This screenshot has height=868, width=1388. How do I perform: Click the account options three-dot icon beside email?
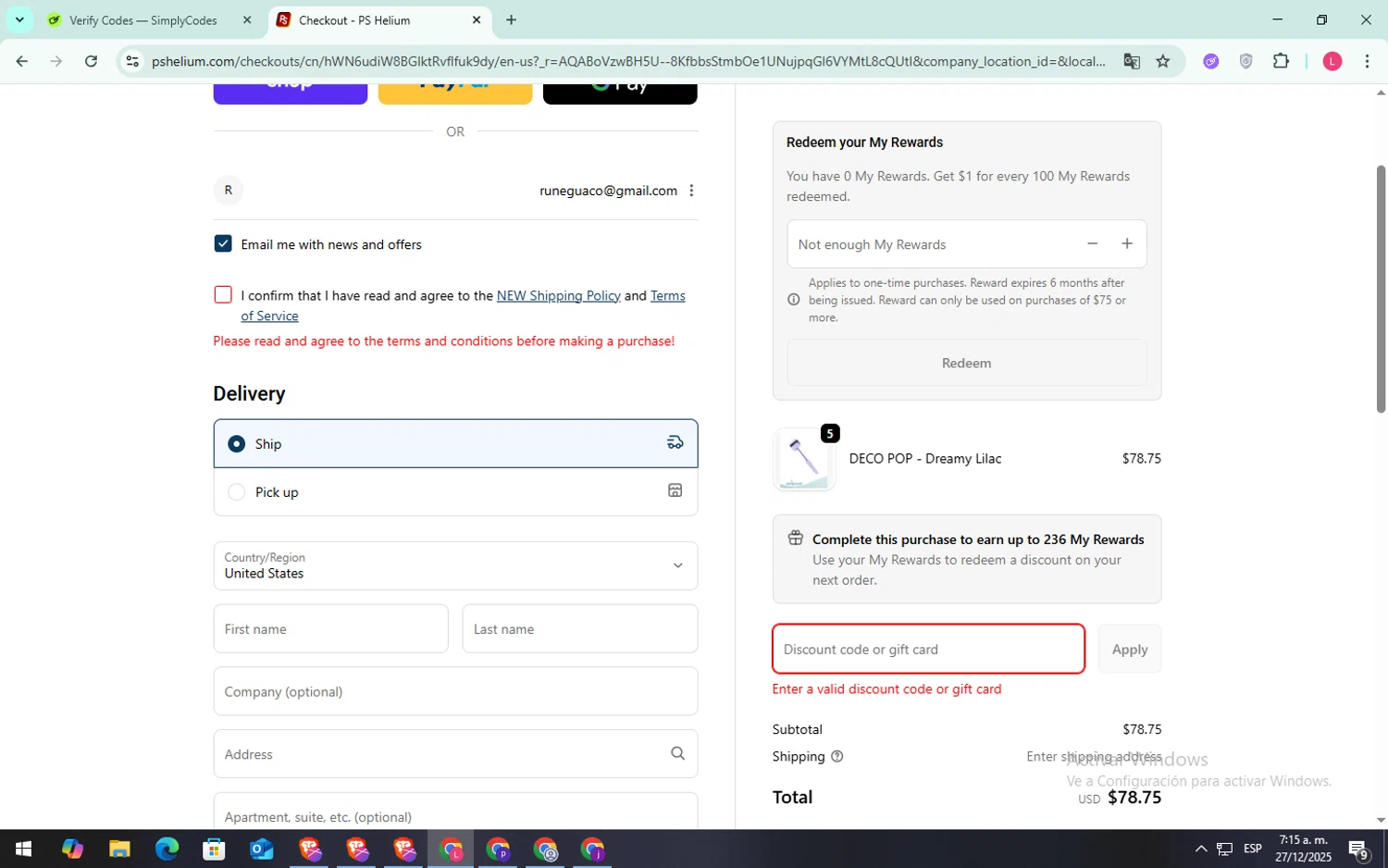(691, 191)
